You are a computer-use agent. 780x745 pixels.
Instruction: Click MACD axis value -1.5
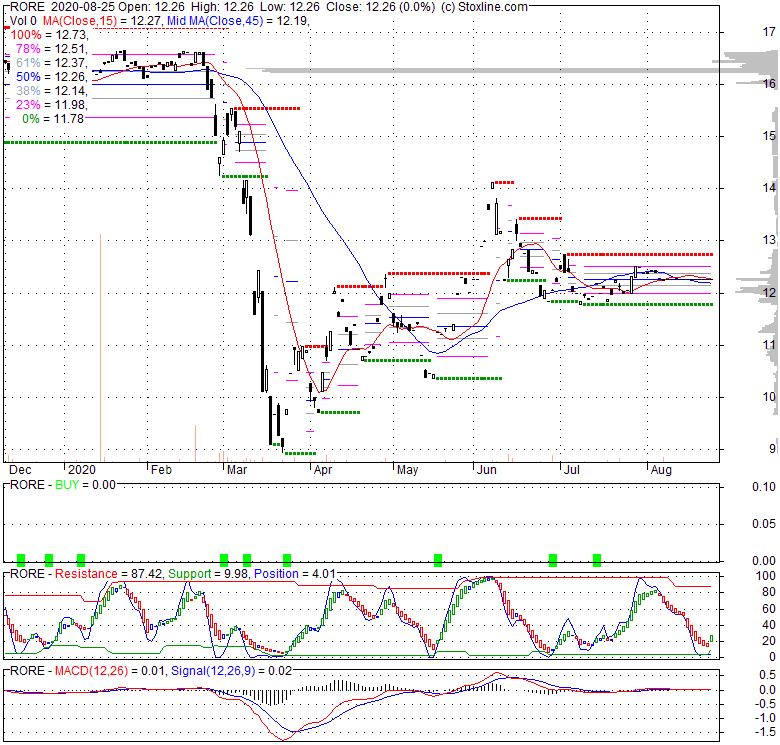(x=766, y=733)
